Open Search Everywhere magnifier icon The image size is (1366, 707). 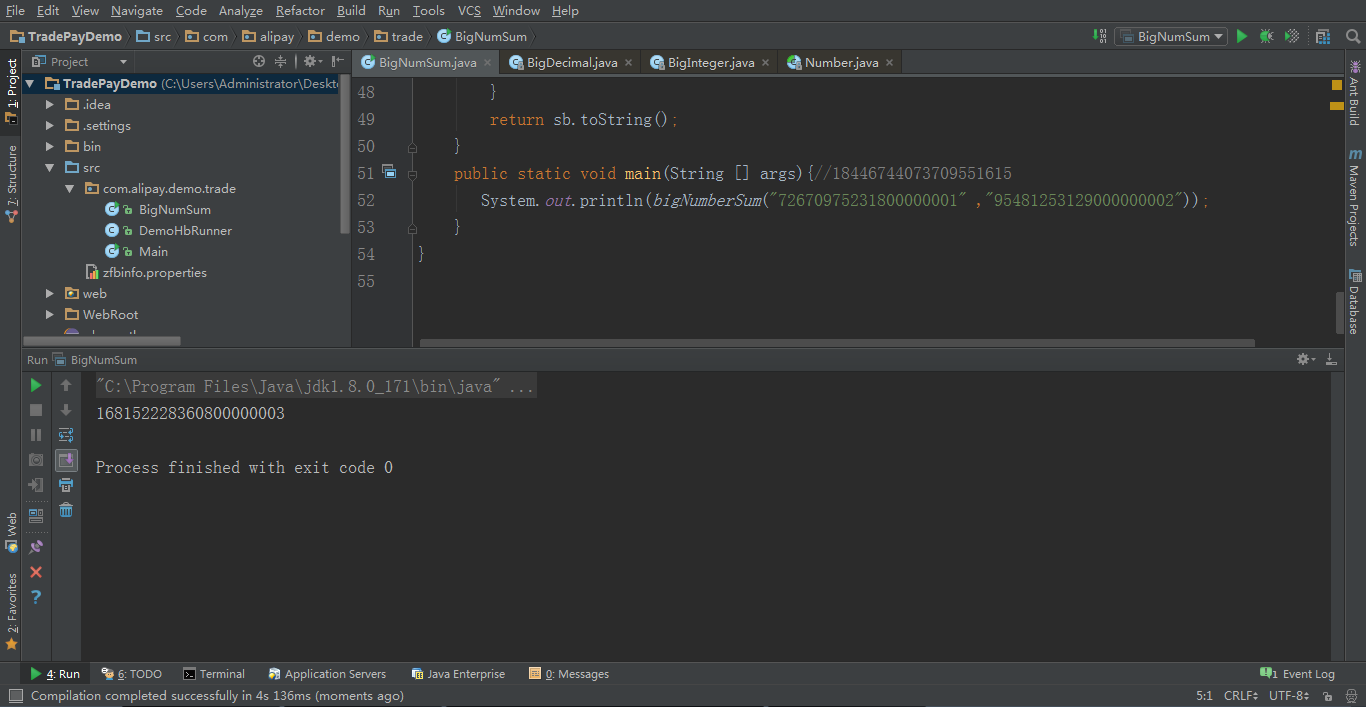1351,37
